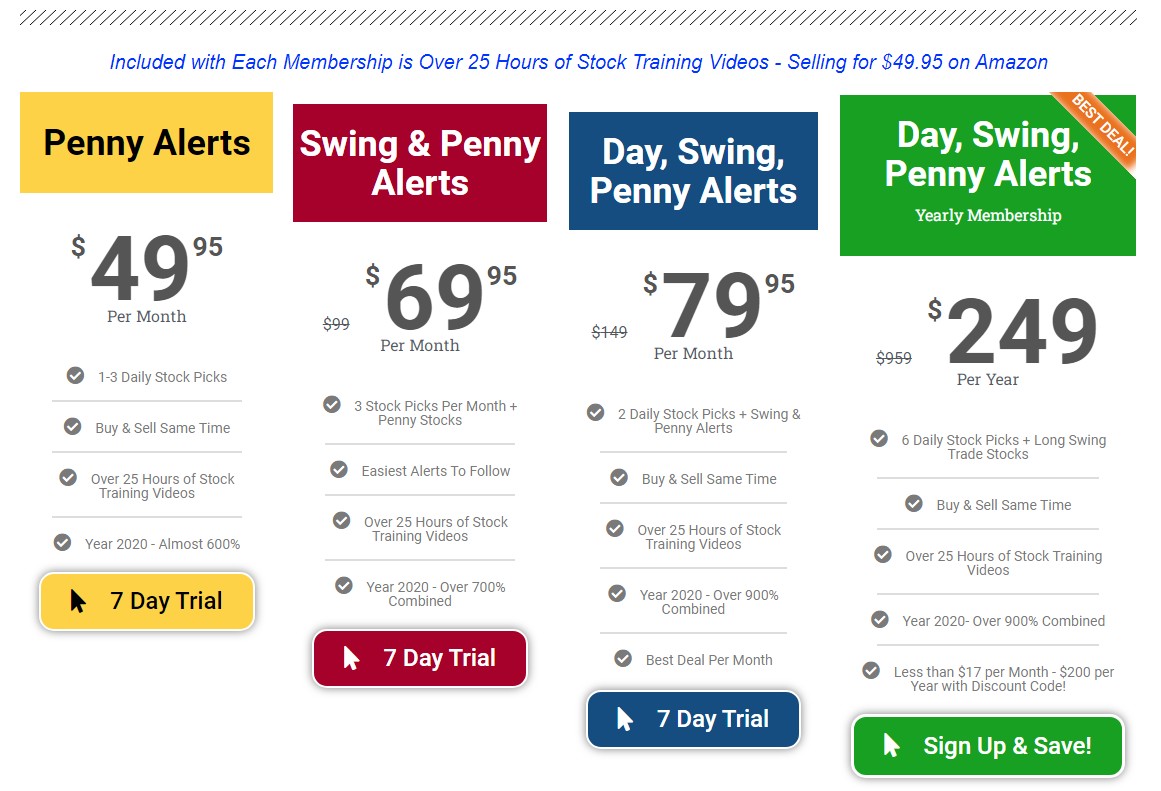Click the BEST DEAL! corner ribbon
The height and width of the screenshot is (791, 1161).
1103,124
